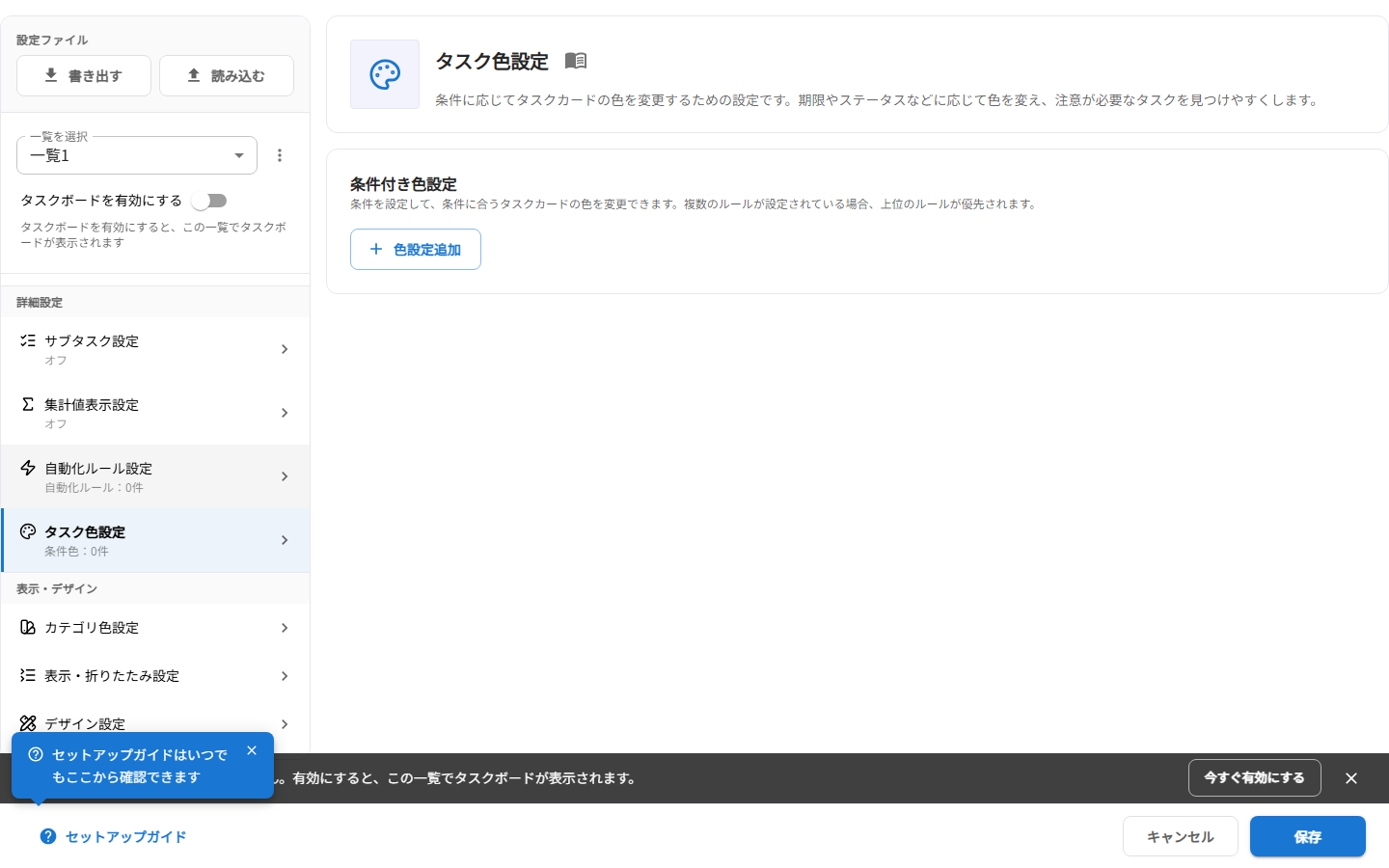Open 集計値表示設定 menu item
Viewport: 1389px width, 868px height.
pyautogui.click(x=155, y=413)
